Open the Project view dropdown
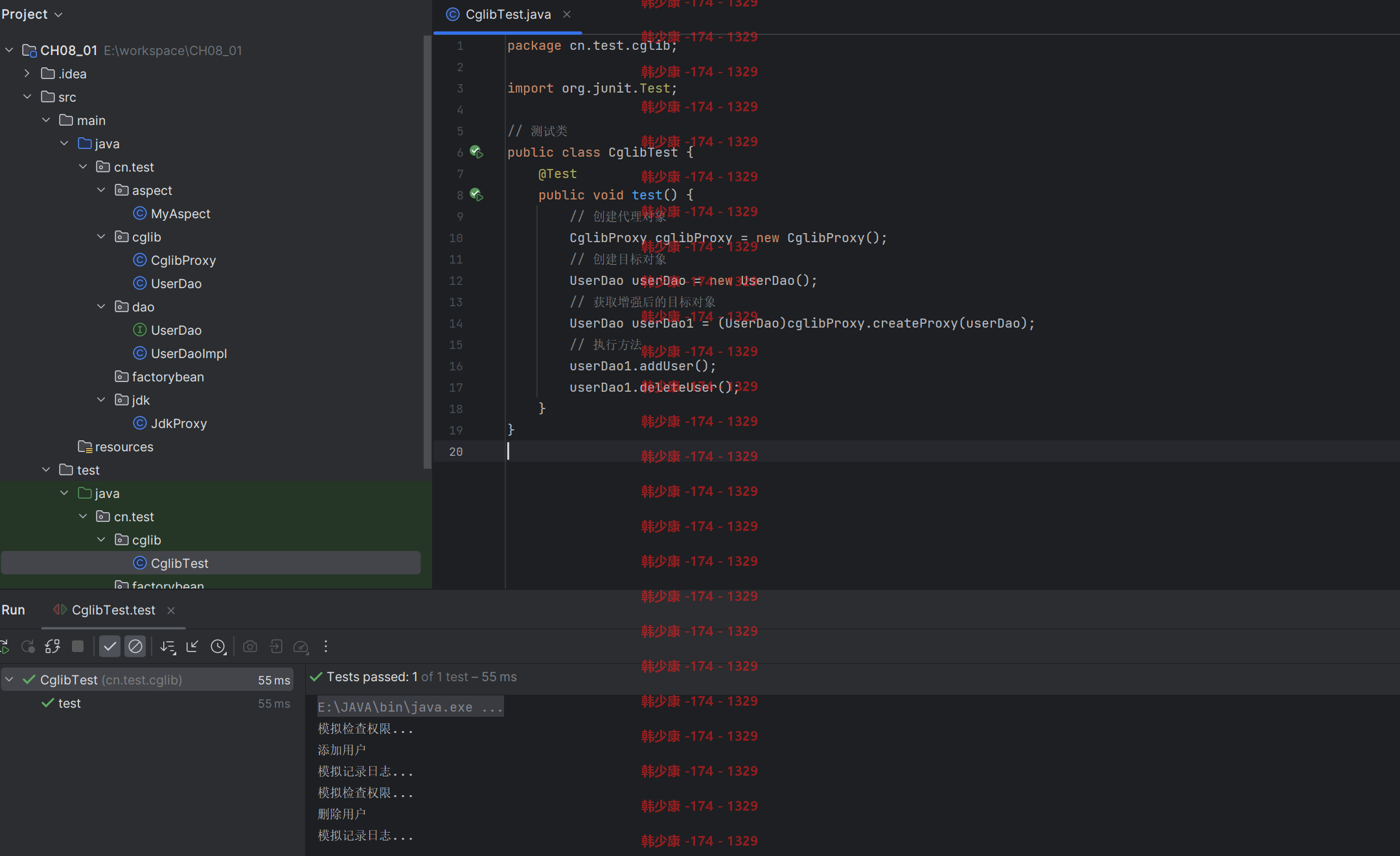Screen dimensions: 1400x856 pyautogui.click(x=32, y=14)
